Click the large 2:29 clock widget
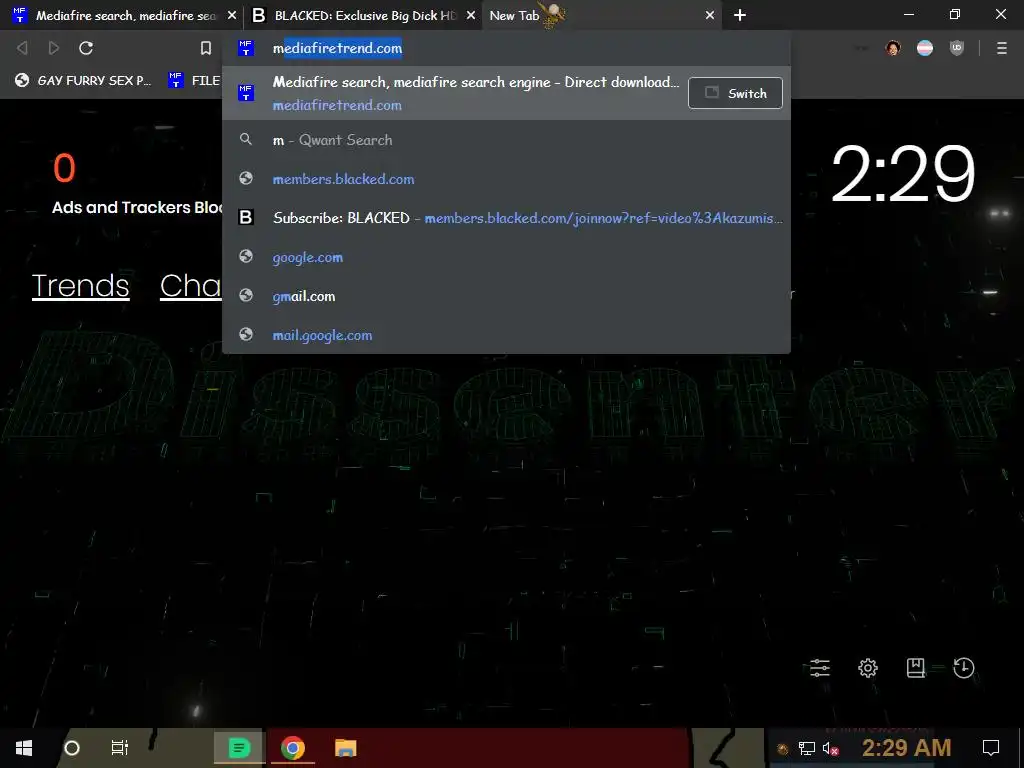Screen dimensions: 1024x768 [903, 174]
